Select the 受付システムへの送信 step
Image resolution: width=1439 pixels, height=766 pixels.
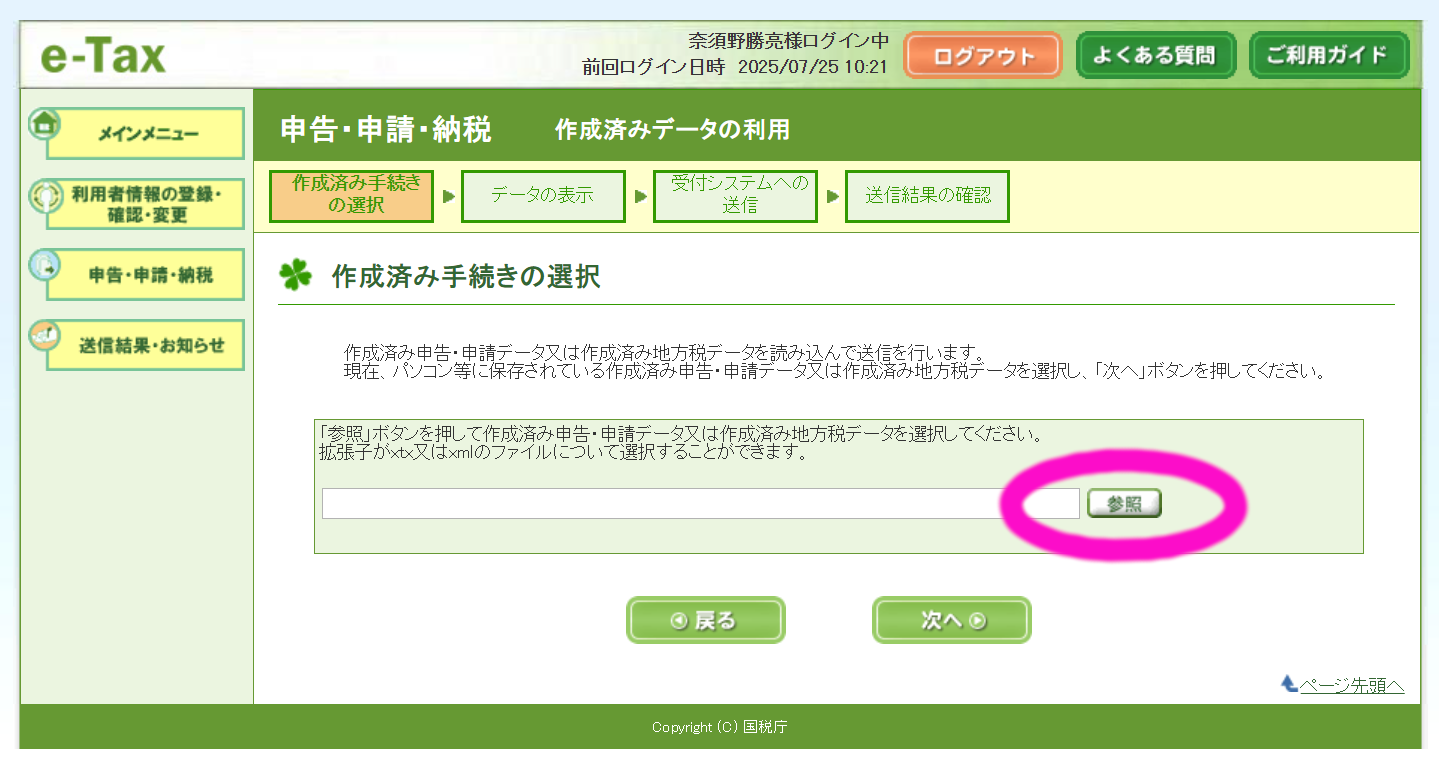[x=735, y=196]
